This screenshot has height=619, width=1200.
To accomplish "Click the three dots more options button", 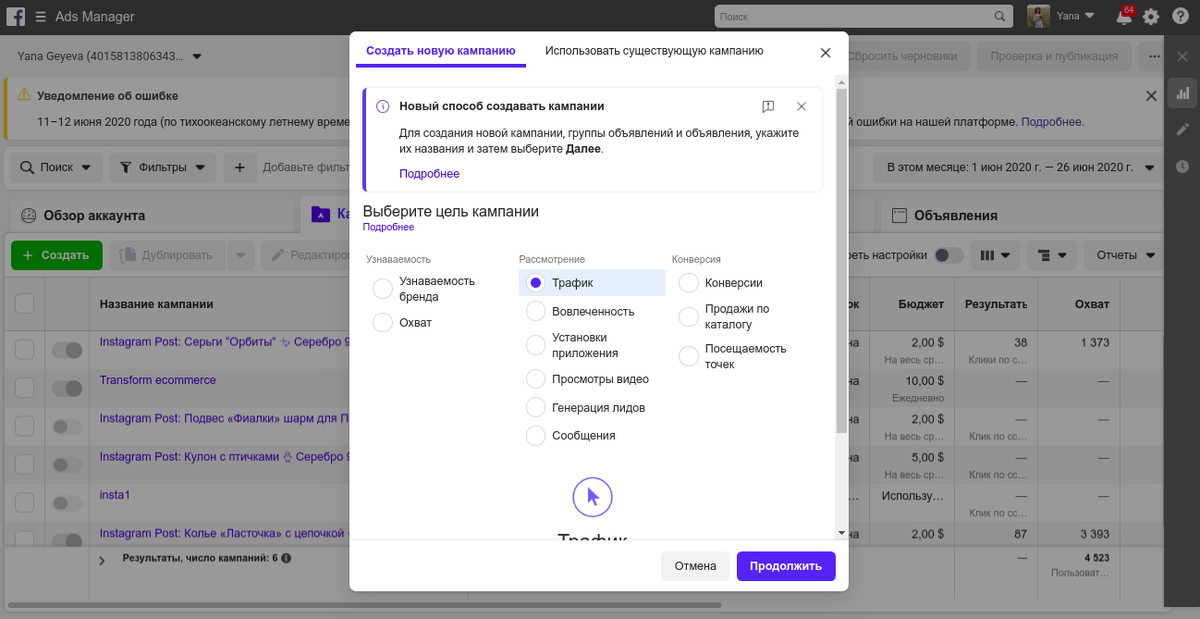I will (x=1155, y=56).
